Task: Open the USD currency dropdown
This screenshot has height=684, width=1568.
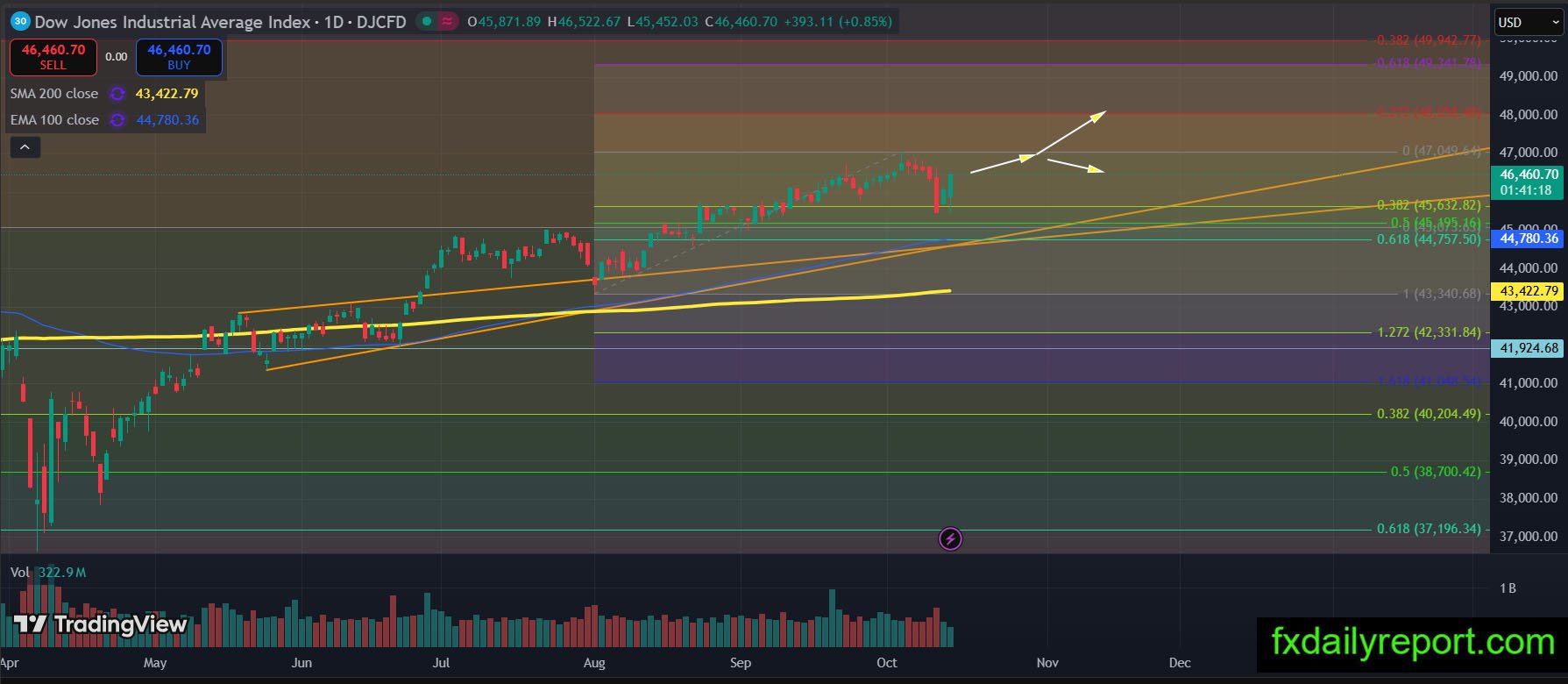Action: [x=1528, y=23]
